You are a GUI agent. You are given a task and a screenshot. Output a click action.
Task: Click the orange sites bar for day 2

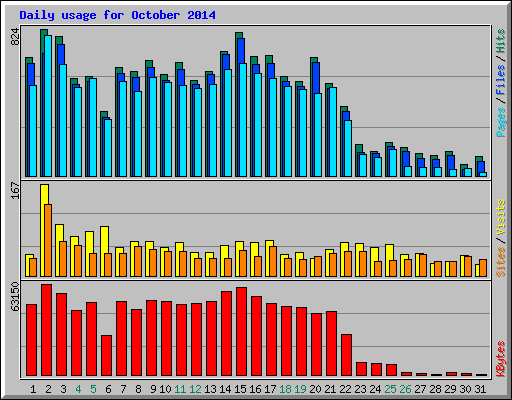[48, 240]
